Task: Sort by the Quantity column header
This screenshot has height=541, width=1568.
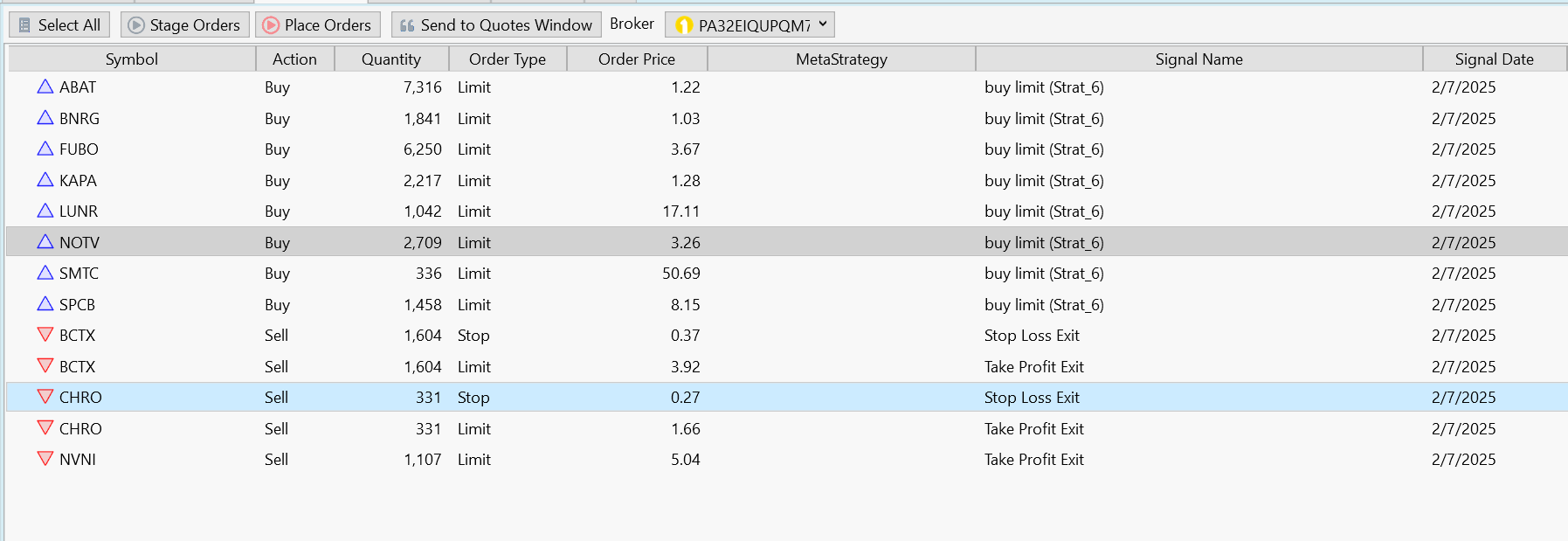Action: 390,59
